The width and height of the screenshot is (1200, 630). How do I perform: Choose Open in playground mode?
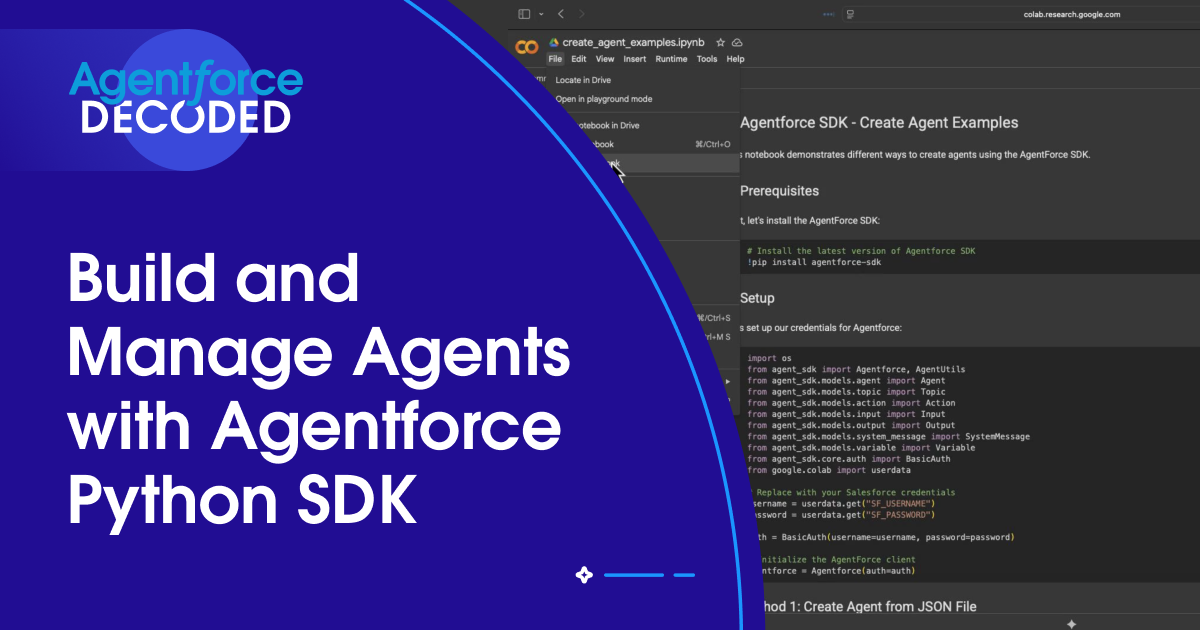[x=603, y=99]
